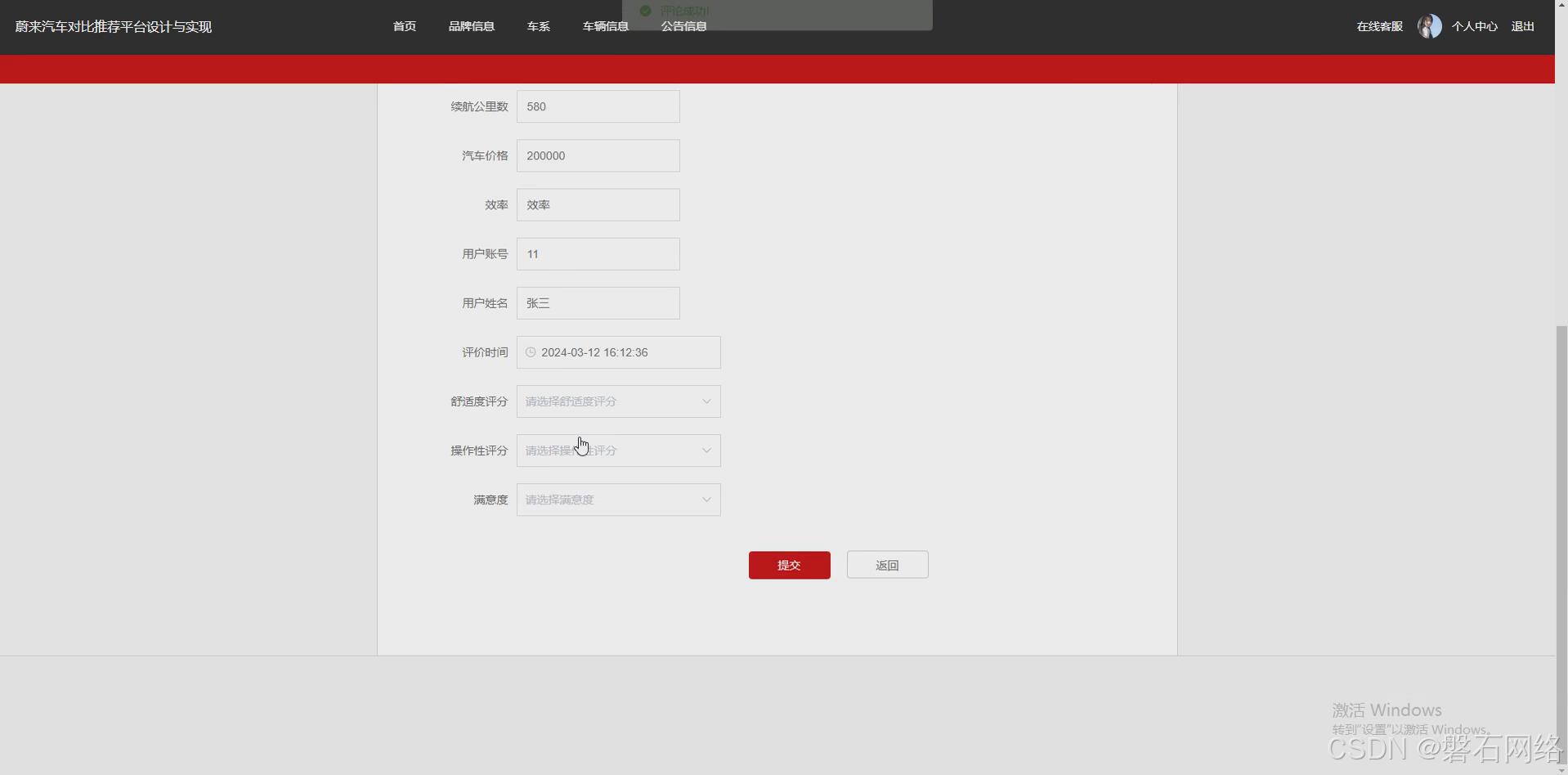The width and height of the screenshot is (1568, 775).
Task: Go to 个人中心 personal center
Action: [x=1476, y=25]
